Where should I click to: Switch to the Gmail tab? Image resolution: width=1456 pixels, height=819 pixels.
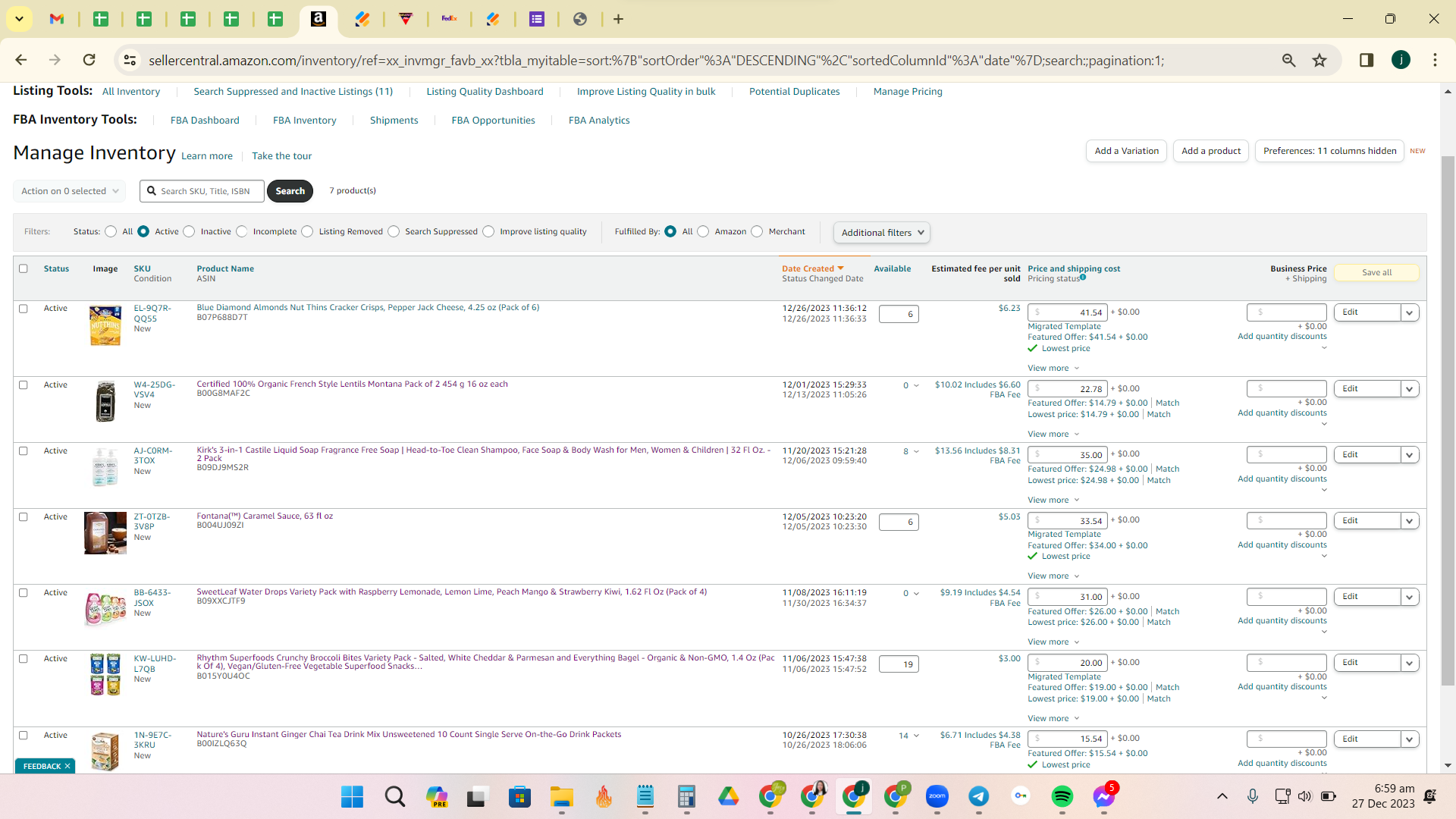57,19
